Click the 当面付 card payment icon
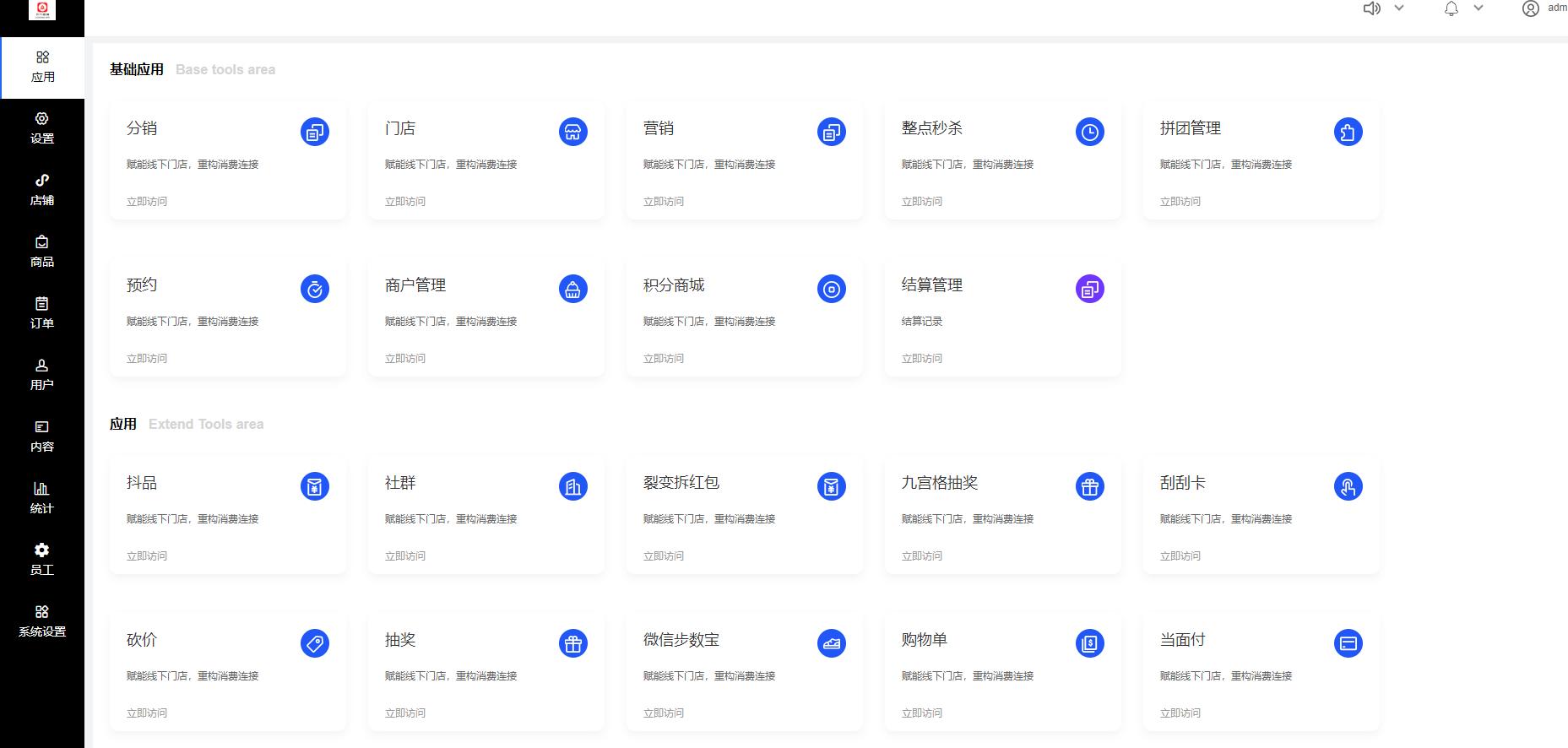Screen dimensions: 1568x748 click(x=1348, y=643)
